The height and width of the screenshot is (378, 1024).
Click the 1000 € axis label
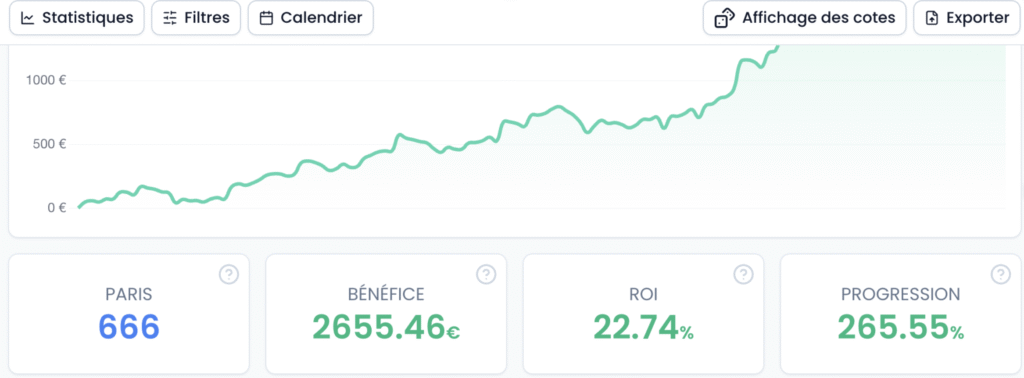coord(46,80)
